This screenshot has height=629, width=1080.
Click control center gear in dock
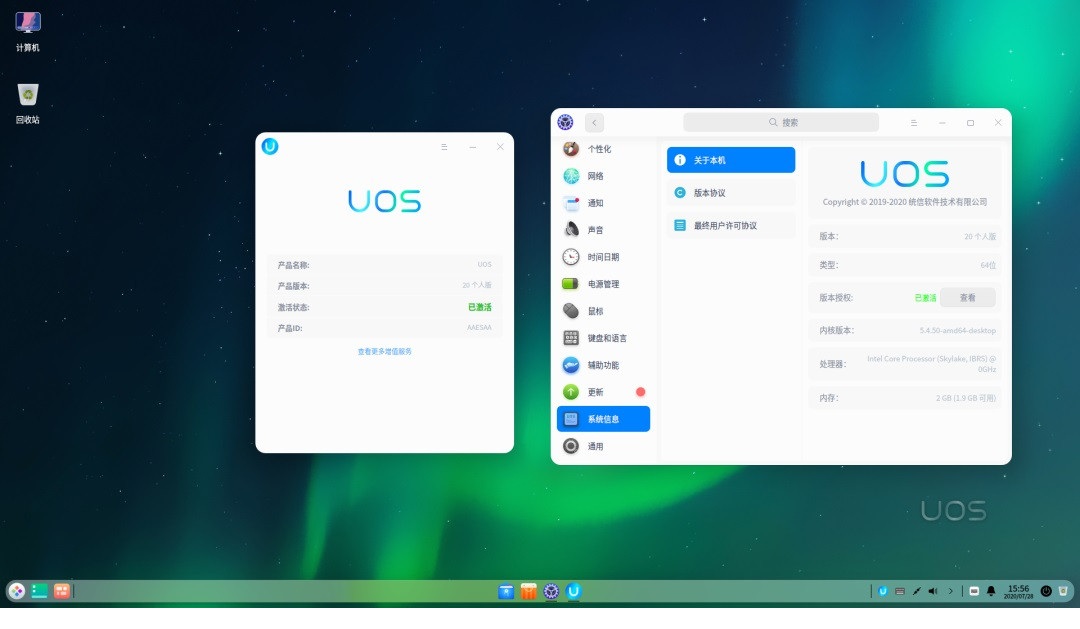551,591
